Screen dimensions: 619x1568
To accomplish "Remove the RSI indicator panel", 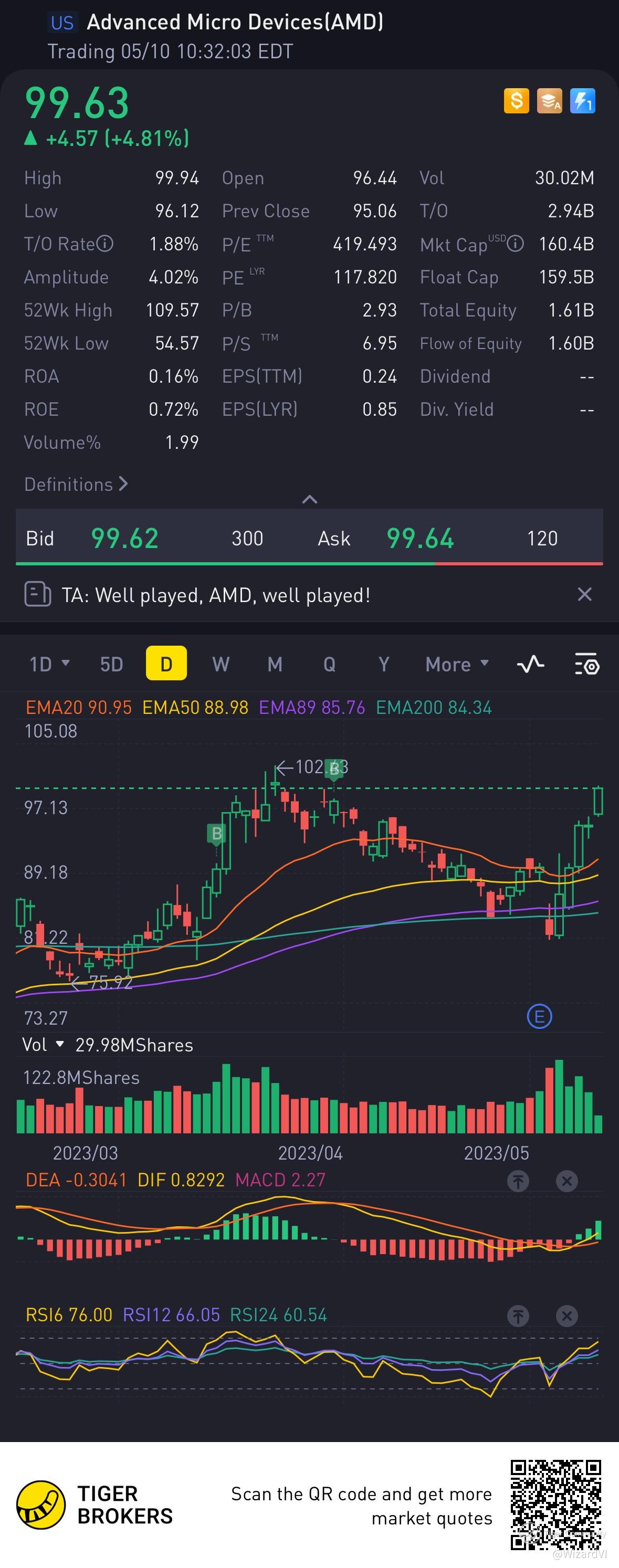I will click(566, 1316).
